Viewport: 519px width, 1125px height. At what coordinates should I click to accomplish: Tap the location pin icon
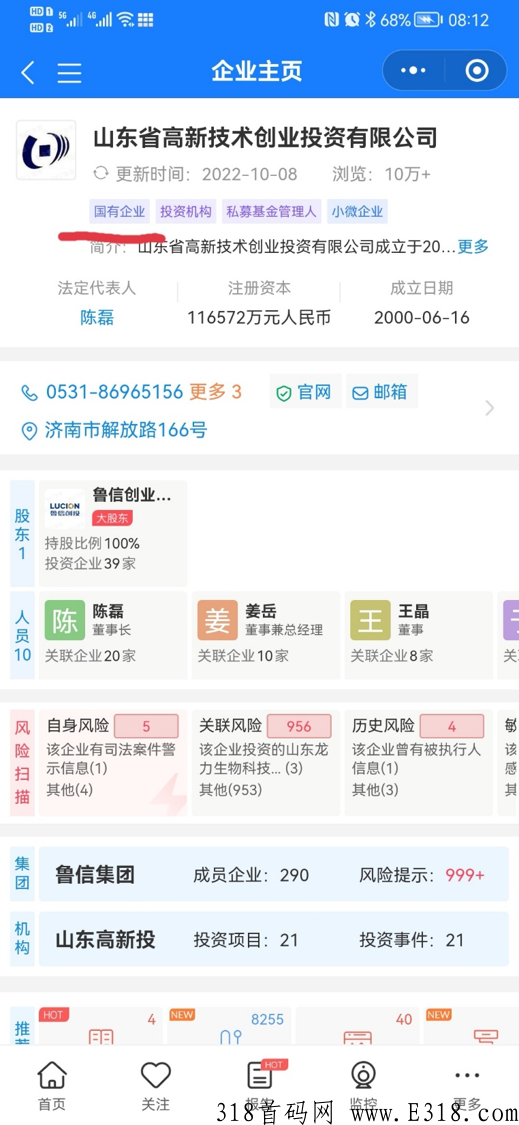(x=29, y=431)
